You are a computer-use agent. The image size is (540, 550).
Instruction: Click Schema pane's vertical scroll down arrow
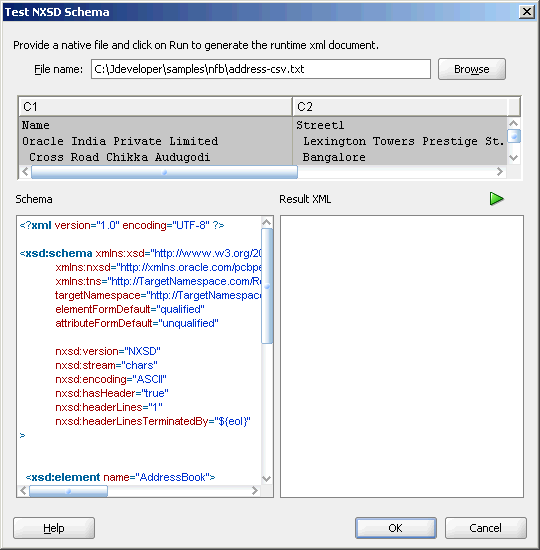pyautogui.click(x=267, y=478)
